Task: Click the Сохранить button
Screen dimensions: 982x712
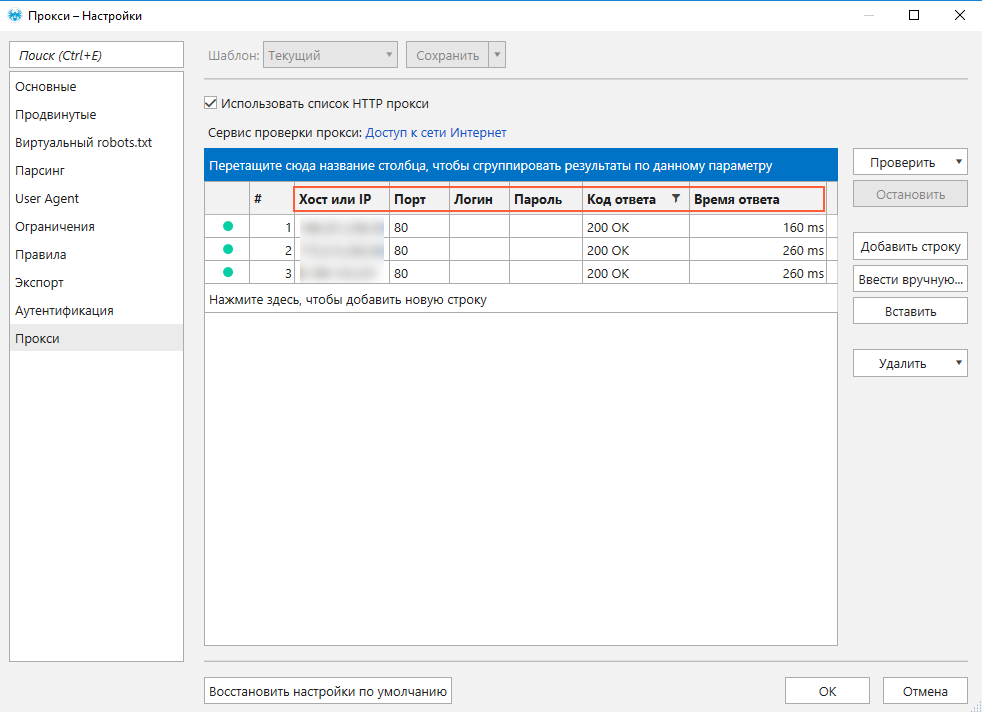Action: tap(448, 55)
